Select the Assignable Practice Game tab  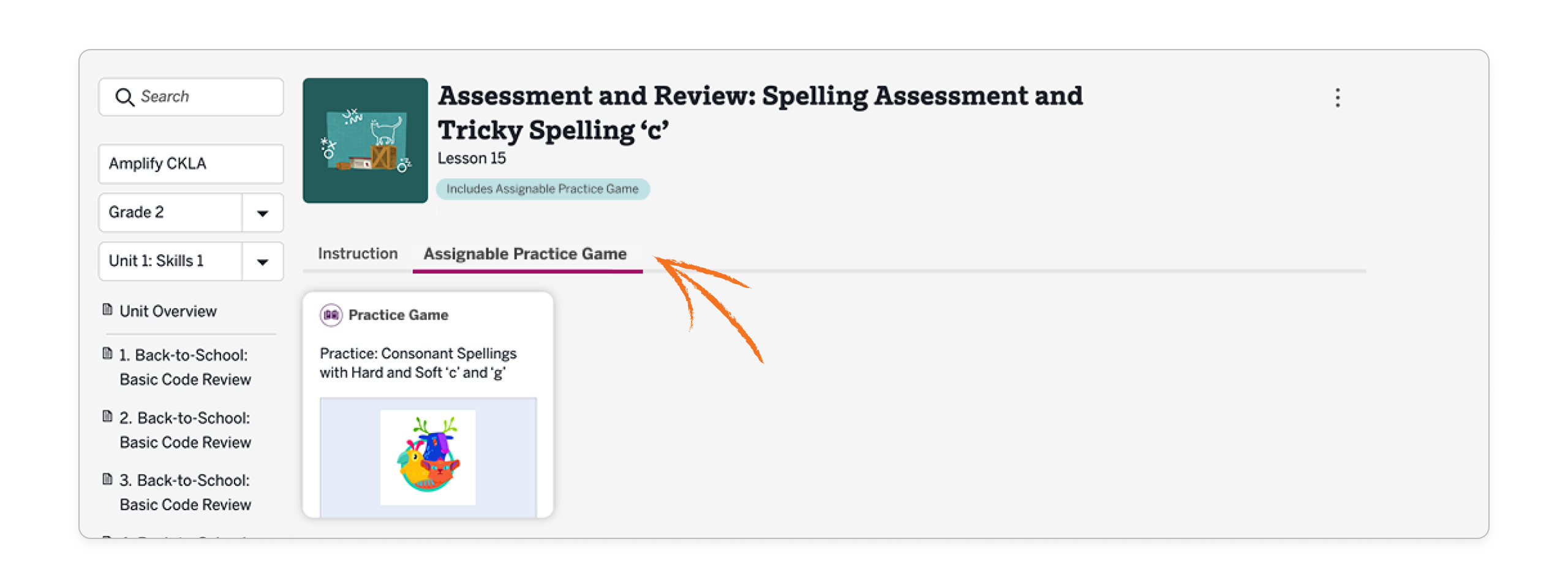pos(524,254)
